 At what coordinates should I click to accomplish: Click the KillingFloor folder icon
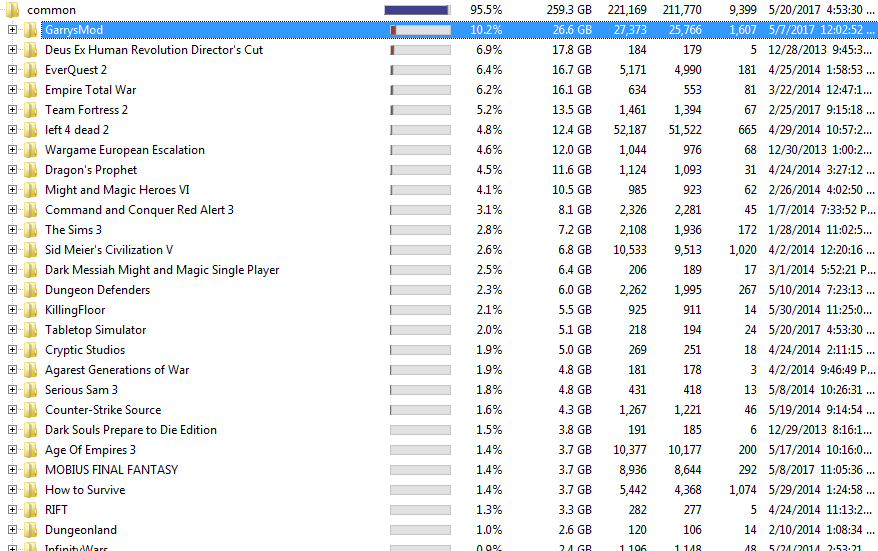tap(30, 310)
